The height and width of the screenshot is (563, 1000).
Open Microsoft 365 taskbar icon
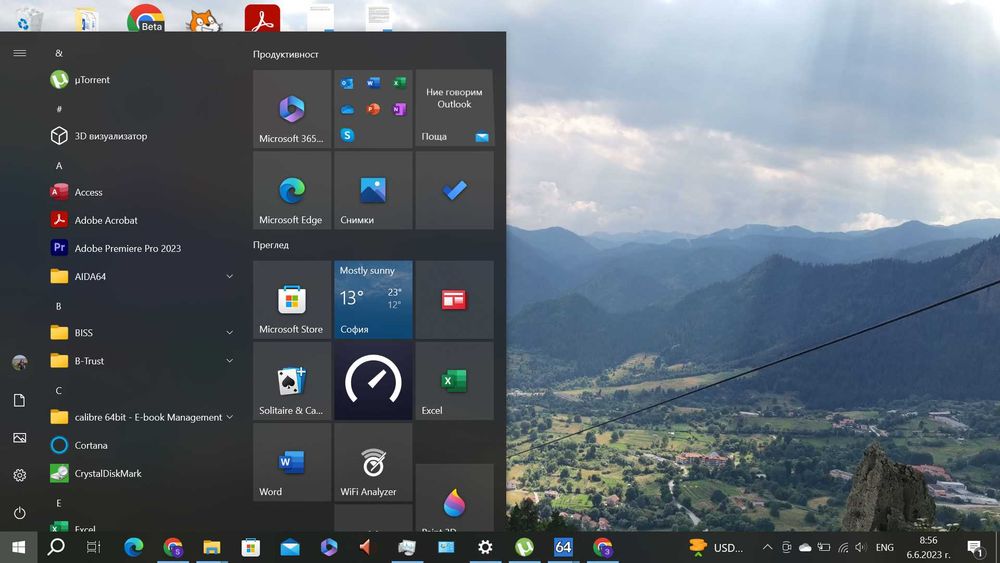point(329,547)
